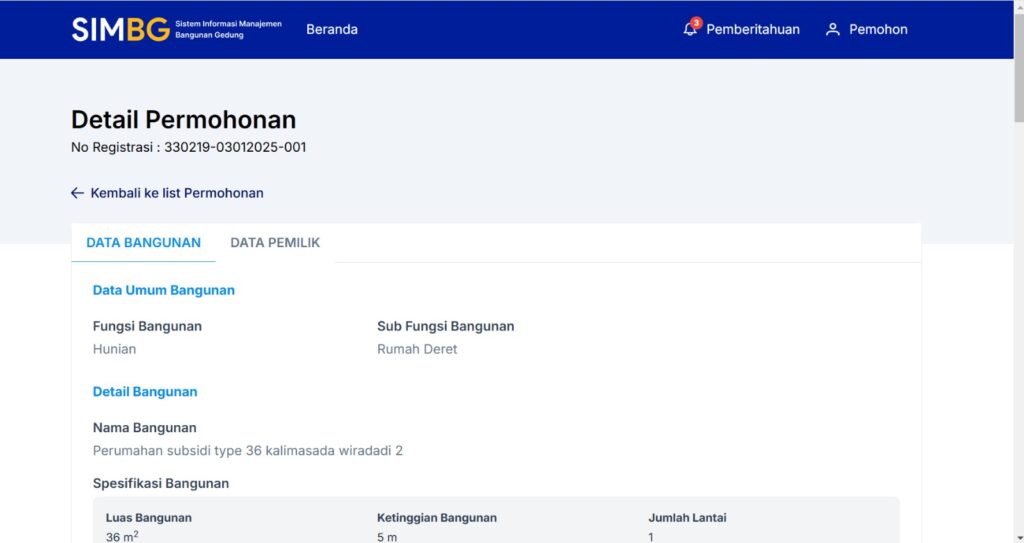Click the registration number 330219-03012025-001
Viewport: 1024px width, 543px height.
click(x=235, y=147)
